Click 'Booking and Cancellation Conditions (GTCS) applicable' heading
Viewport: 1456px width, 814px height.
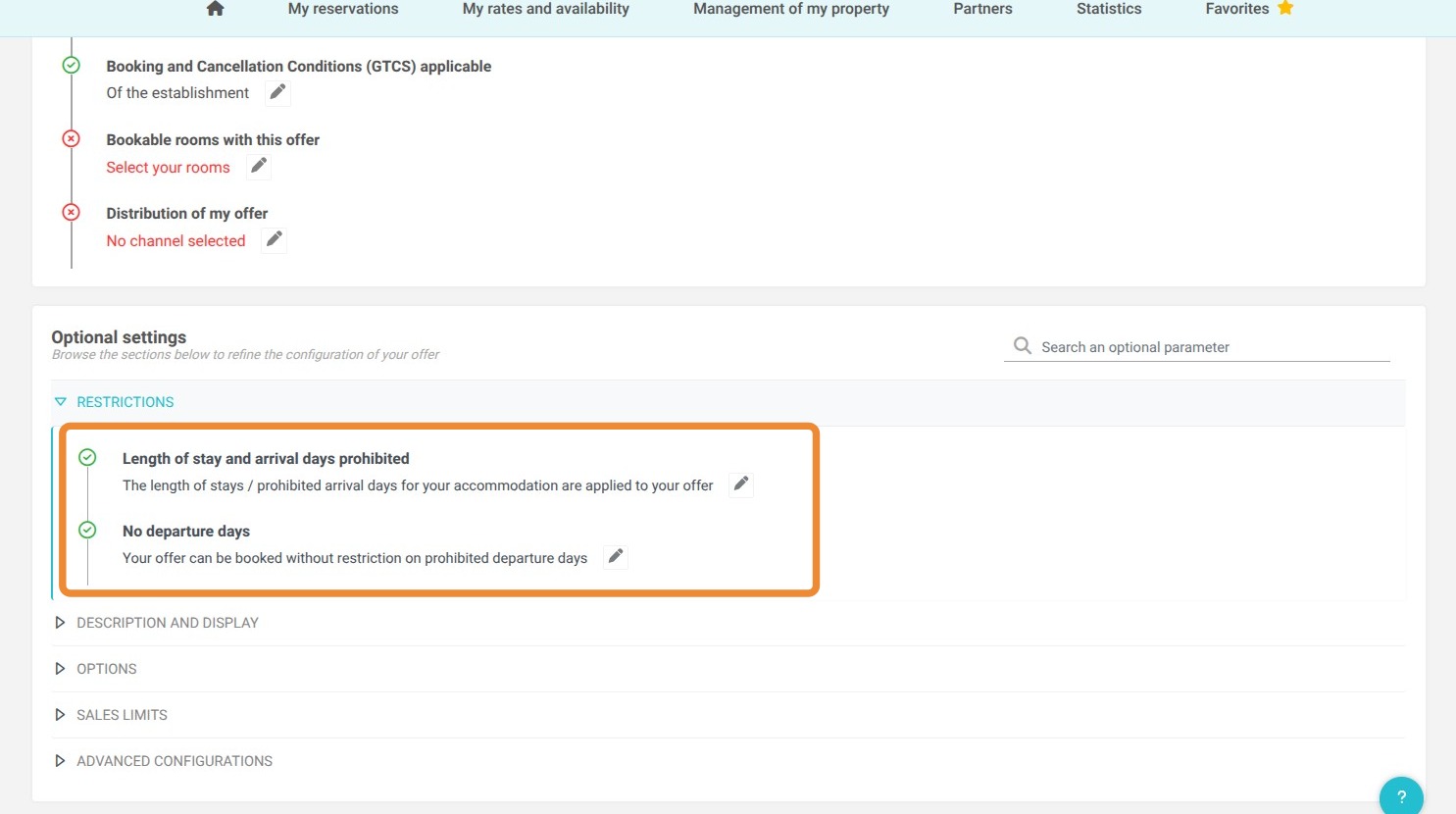pyautogui.click(x=299, y=67)
